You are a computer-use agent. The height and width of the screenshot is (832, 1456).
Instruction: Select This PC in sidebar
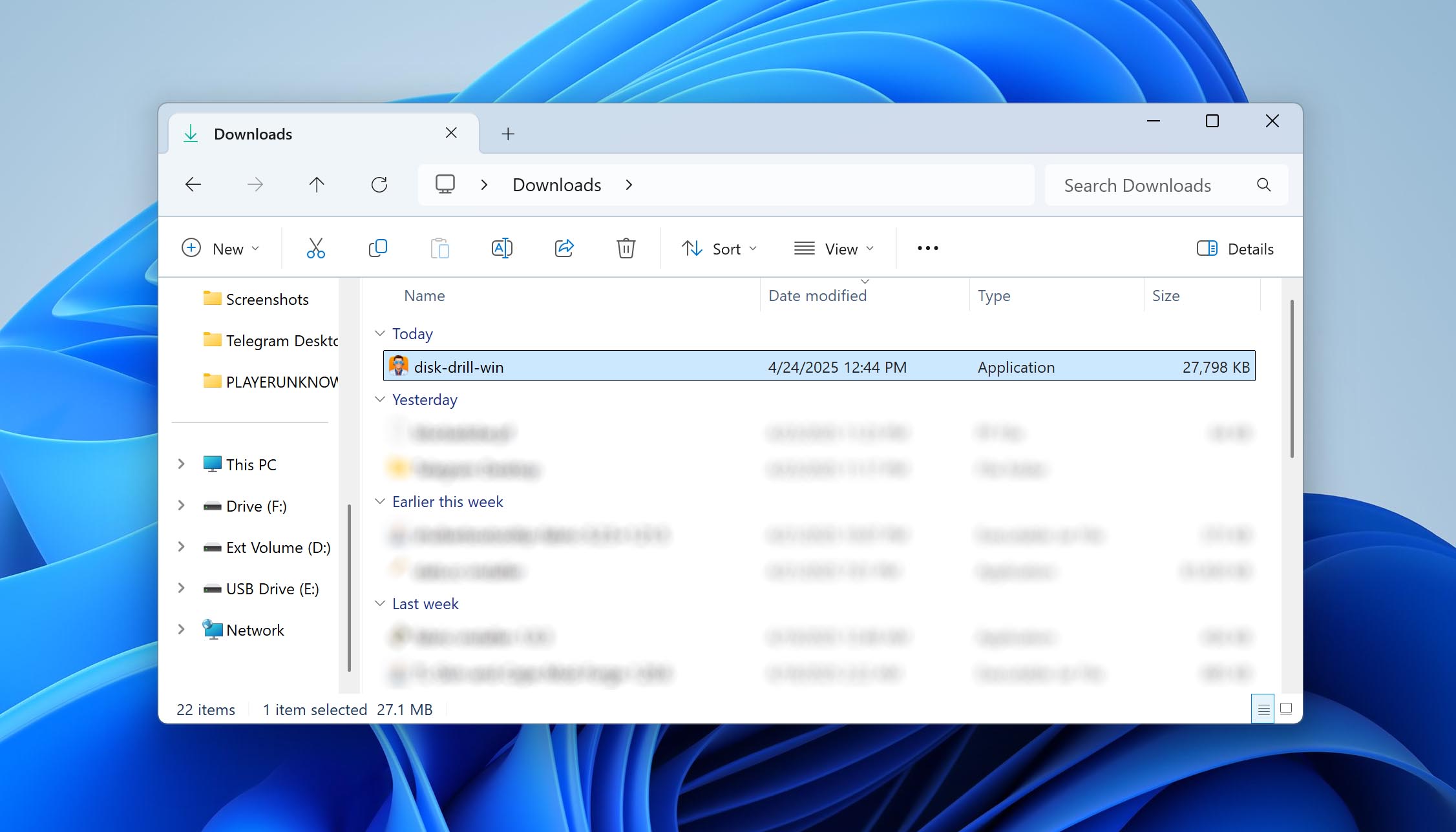pyautogui.click(x=239, y=464)
